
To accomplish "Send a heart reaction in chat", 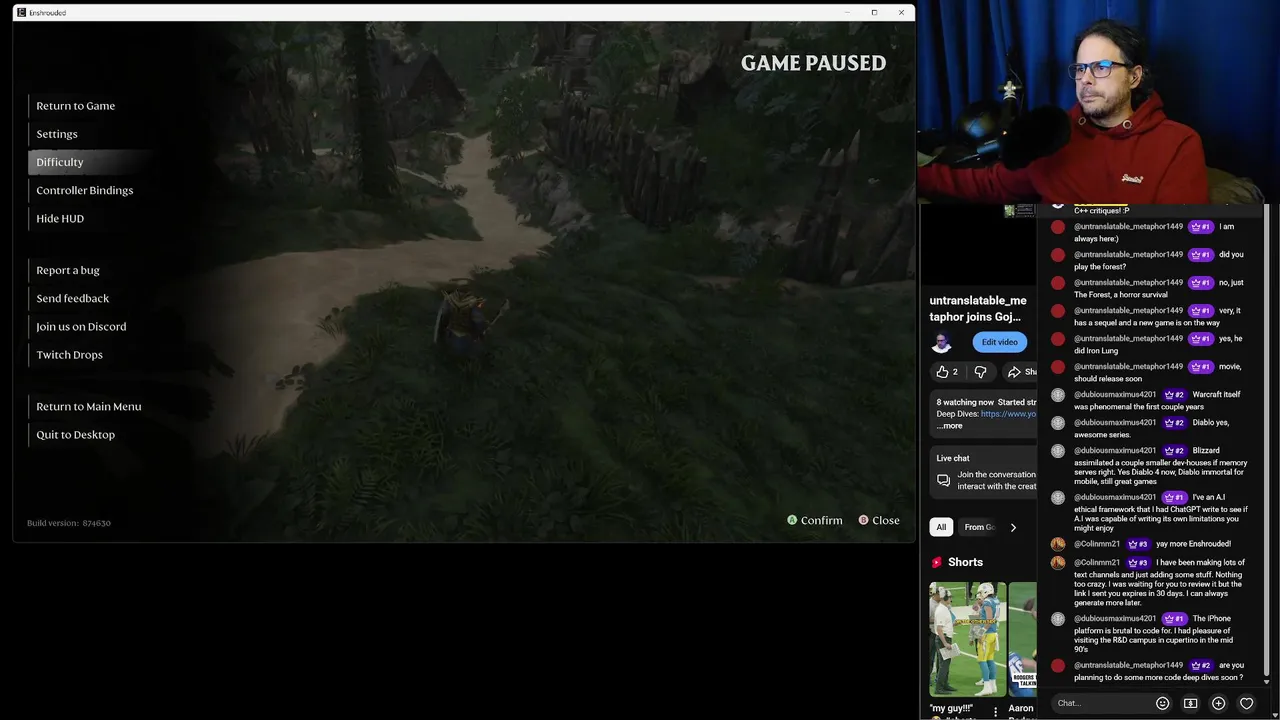I will coord(1246,703).
